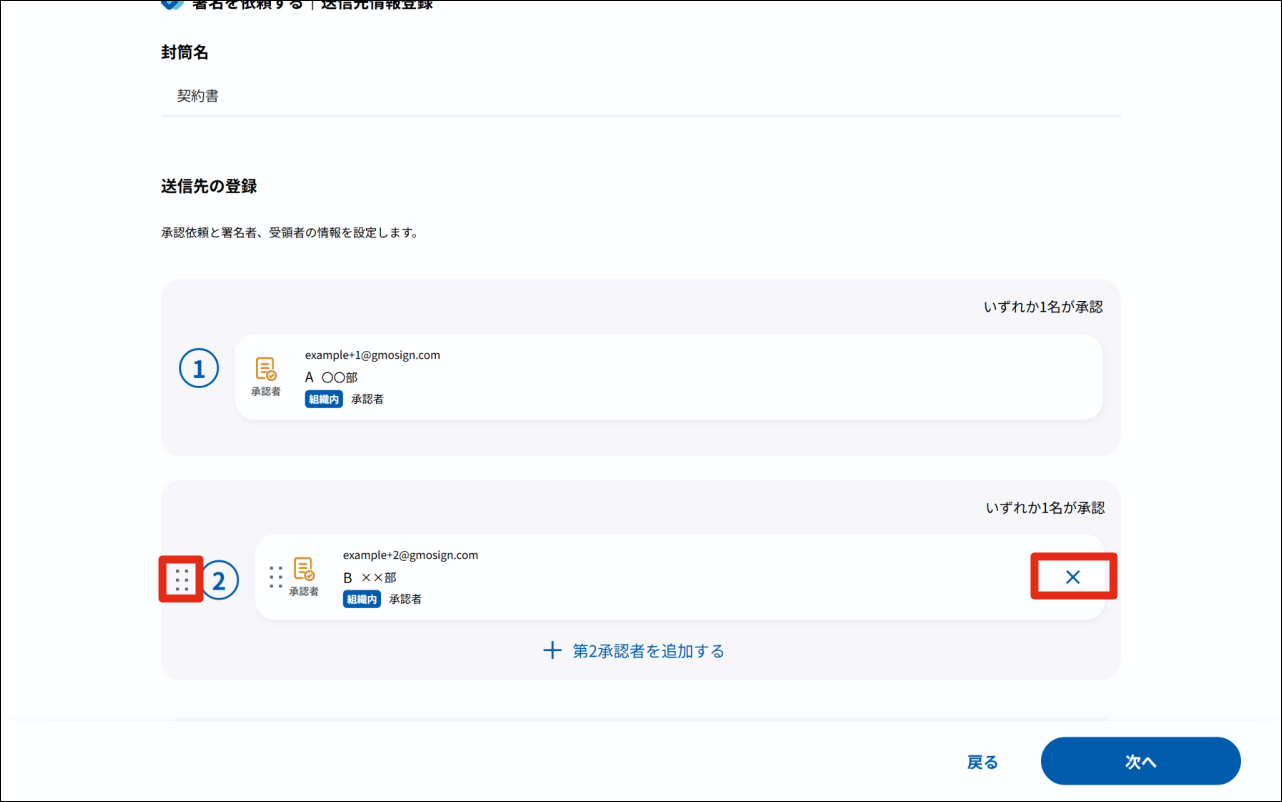Click the 組織内 badge on approver A
The width and height of the screenshot is (1282, 802).
tap(324, 399)
